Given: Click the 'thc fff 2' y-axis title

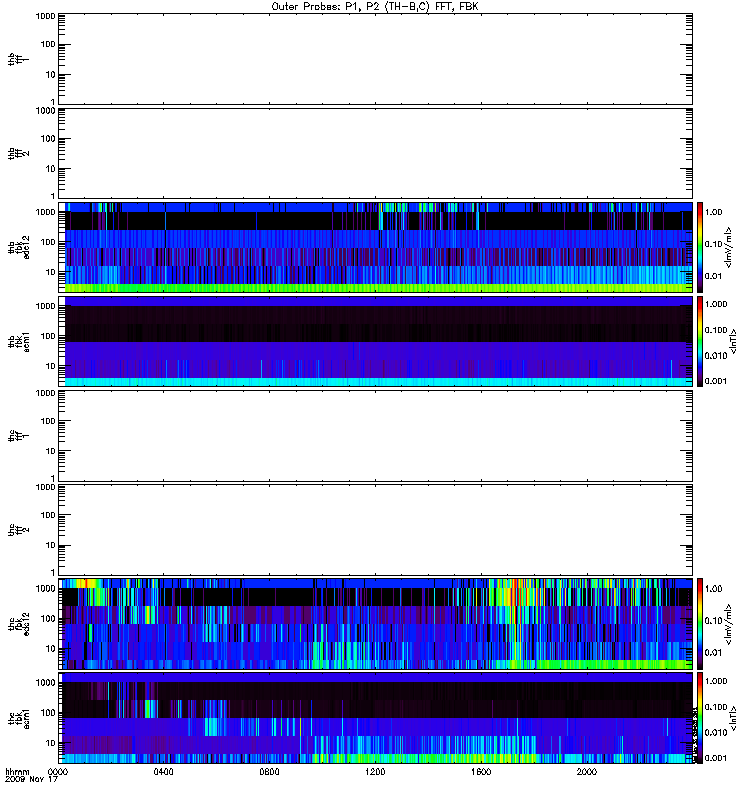Looking at the screenshot, I should [x=19, y=530].
